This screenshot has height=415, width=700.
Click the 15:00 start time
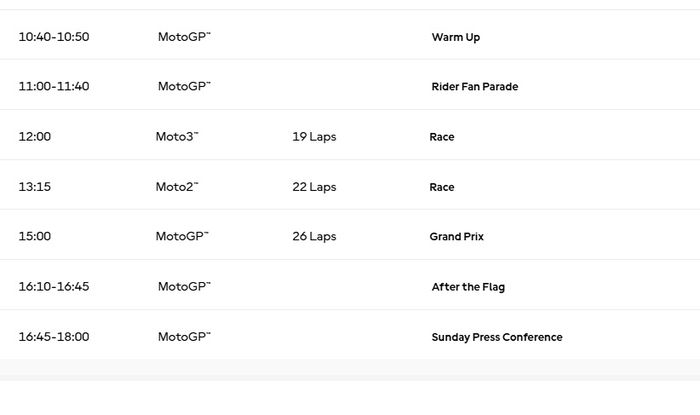pos(34,237)
